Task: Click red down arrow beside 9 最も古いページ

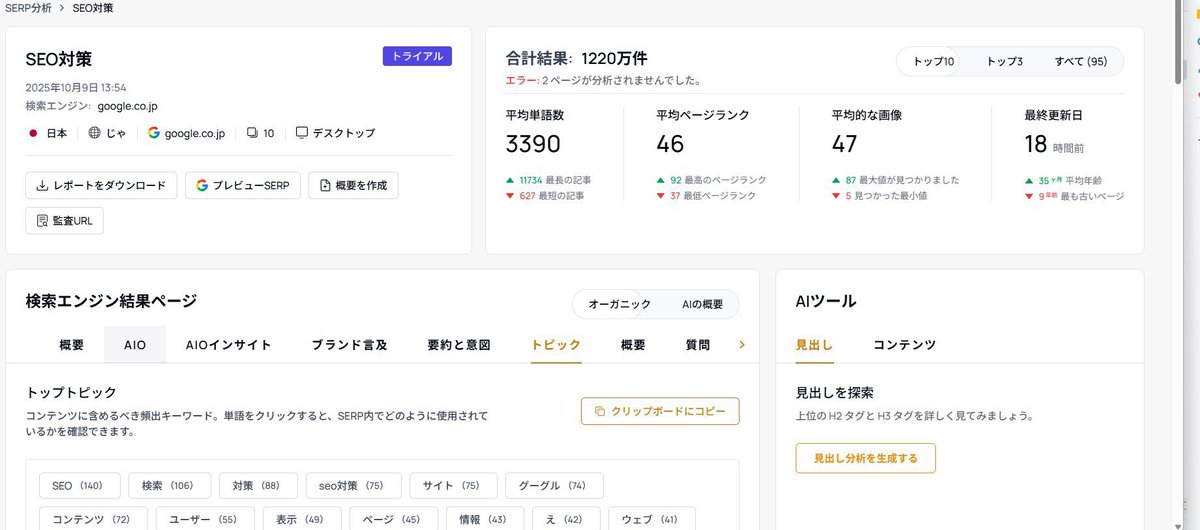Action: coord(1029,196)
